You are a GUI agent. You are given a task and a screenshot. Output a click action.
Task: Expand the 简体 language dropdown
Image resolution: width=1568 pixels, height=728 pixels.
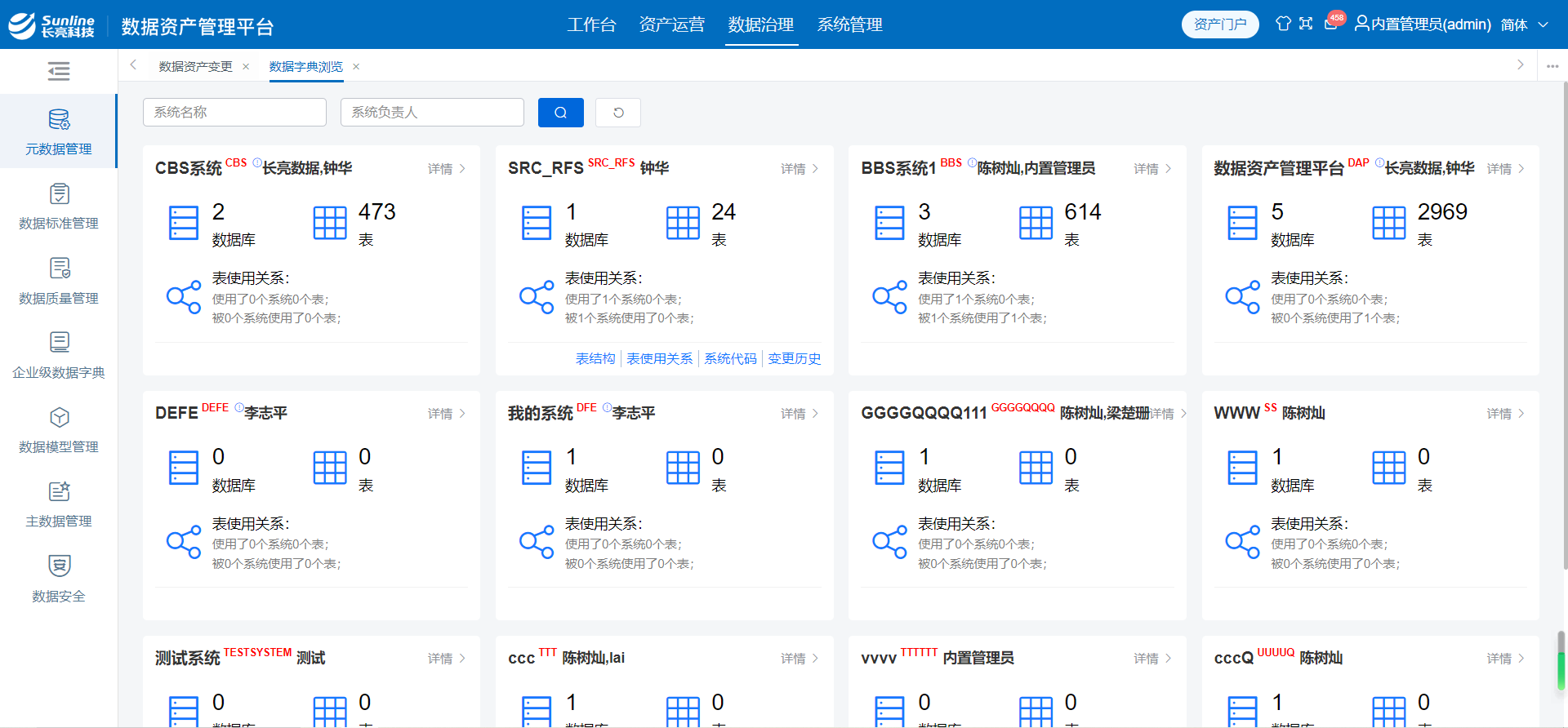1524,24
